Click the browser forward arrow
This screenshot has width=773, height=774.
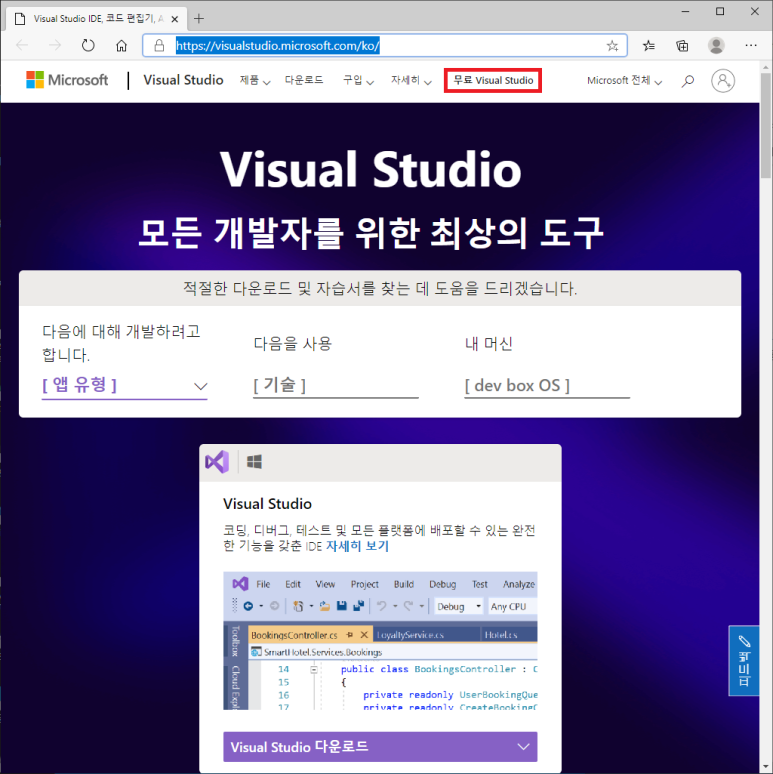(55, 46)
